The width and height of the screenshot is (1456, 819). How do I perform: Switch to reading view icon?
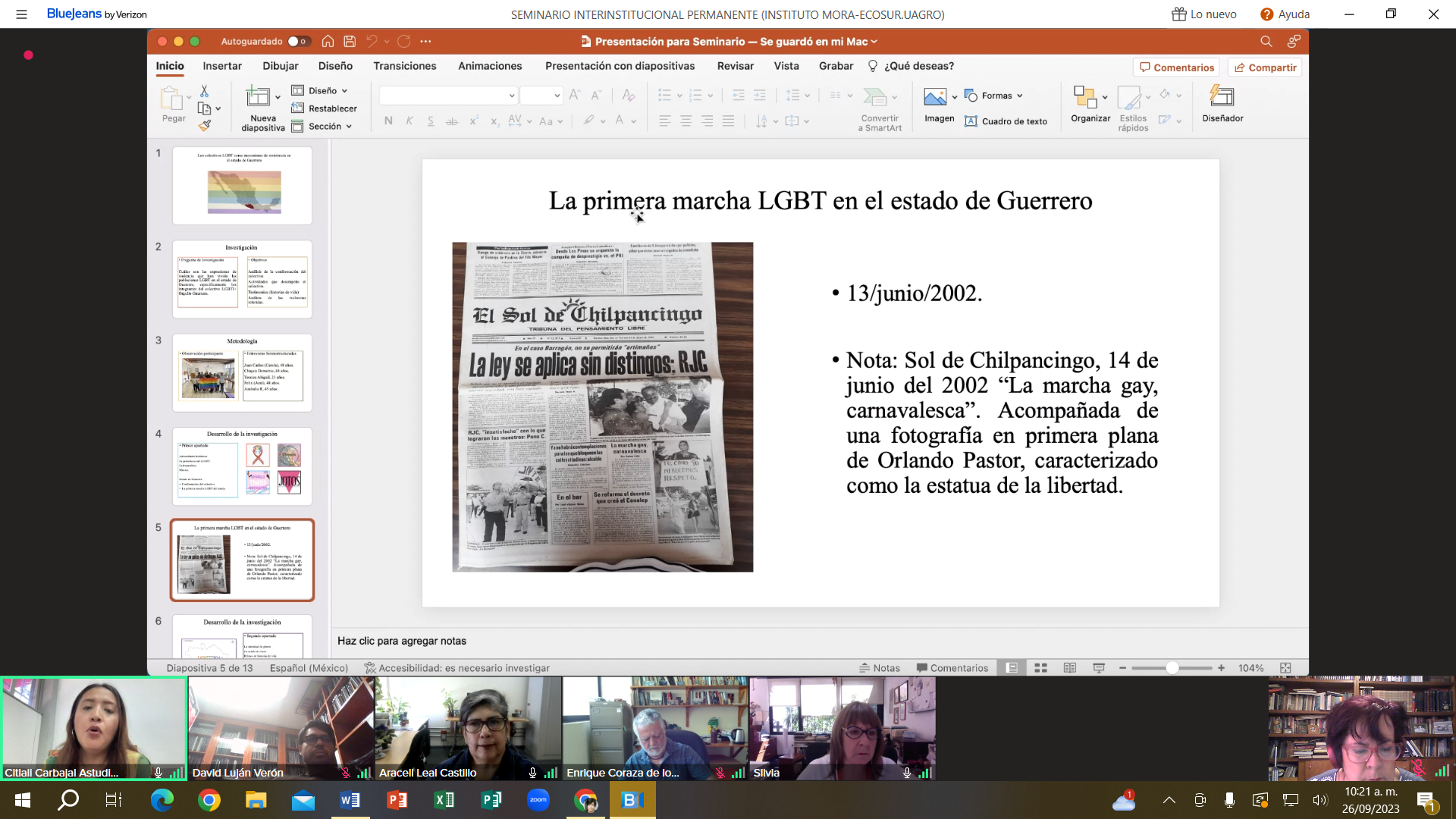point(1069,668)
